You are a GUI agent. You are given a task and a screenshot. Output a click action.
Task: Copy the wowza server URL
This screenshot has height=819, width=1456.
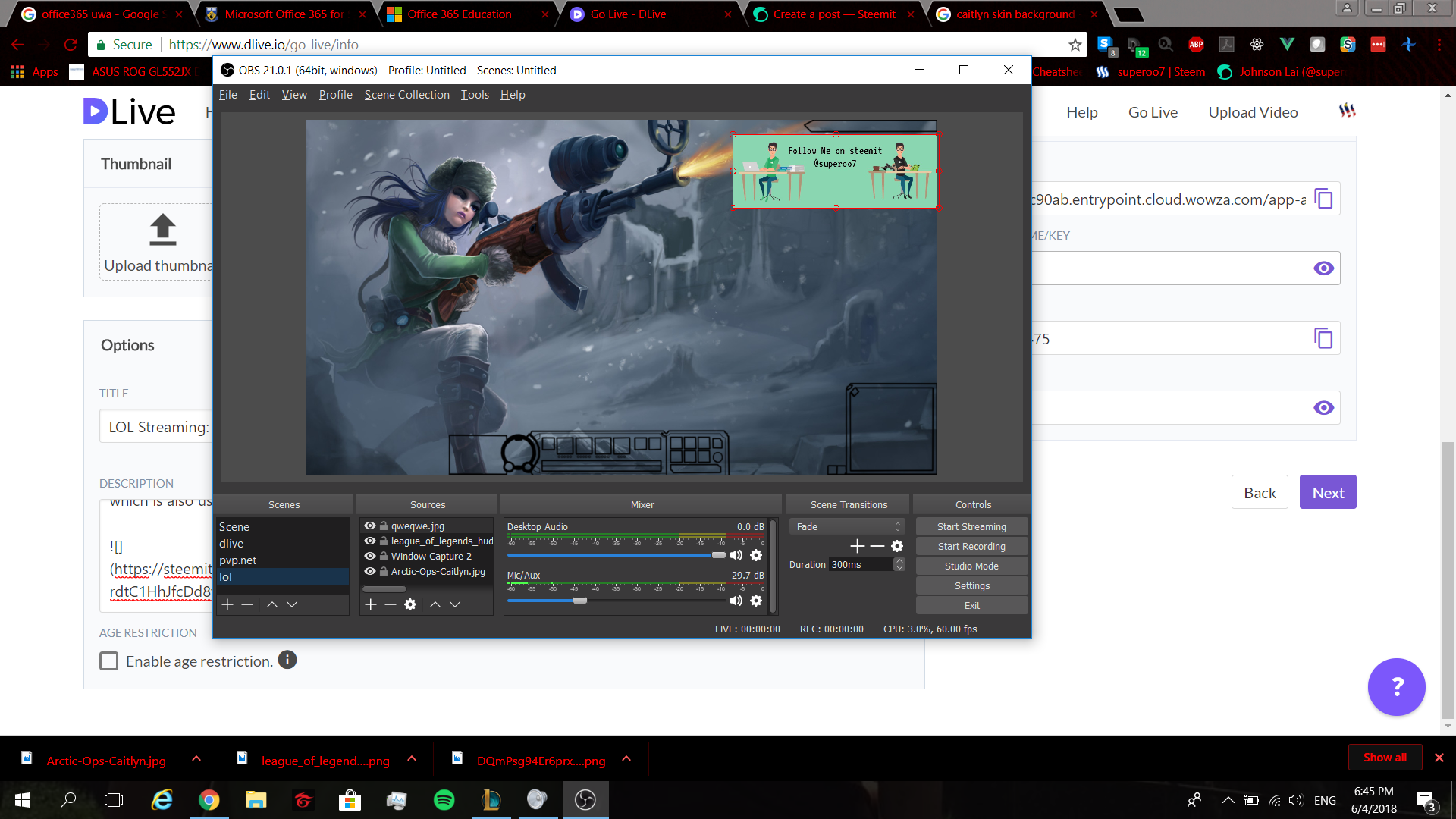[1323, 199]
